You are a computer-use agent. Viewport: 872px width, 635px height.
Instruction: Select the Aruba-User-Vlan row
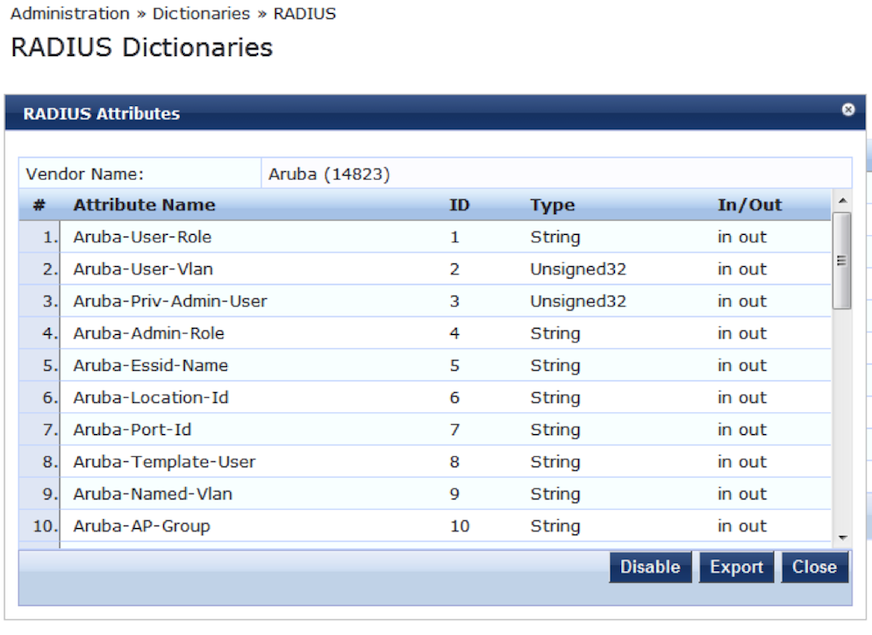[x=143, y=269]
